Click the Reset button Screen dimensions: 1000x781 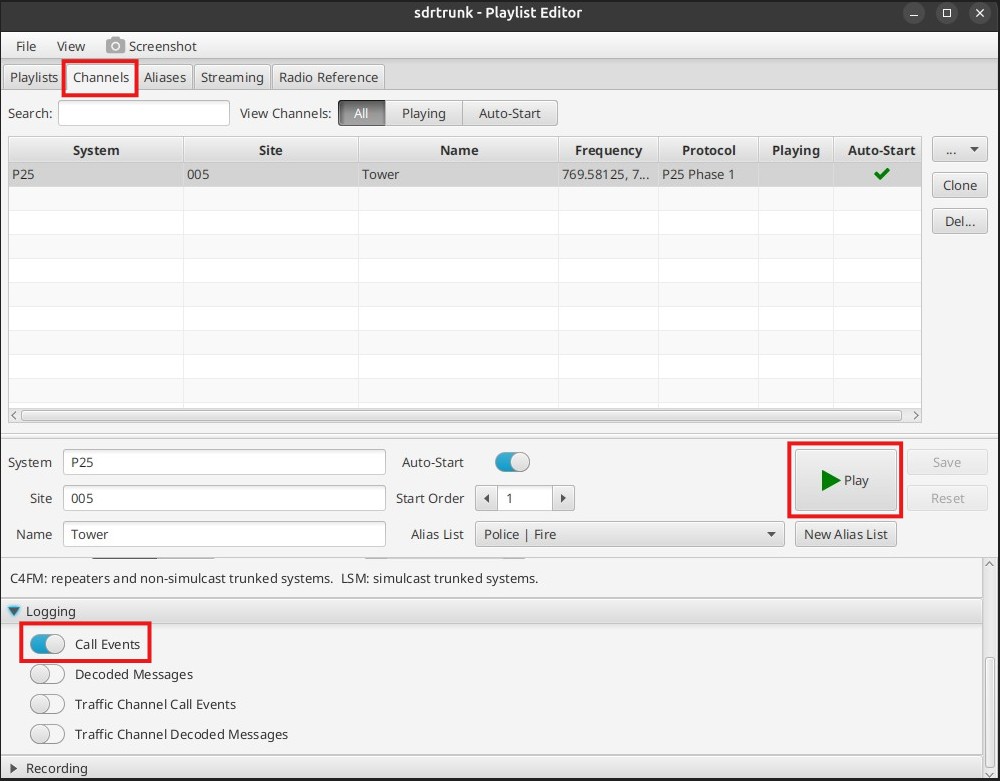tap(947, 498)
